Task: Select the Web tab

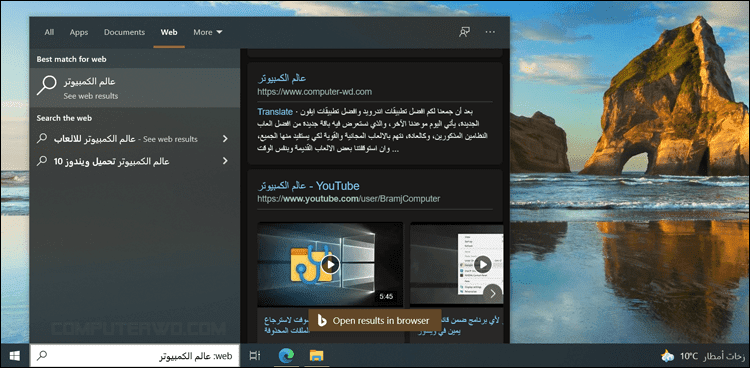Action: [169, 32]
